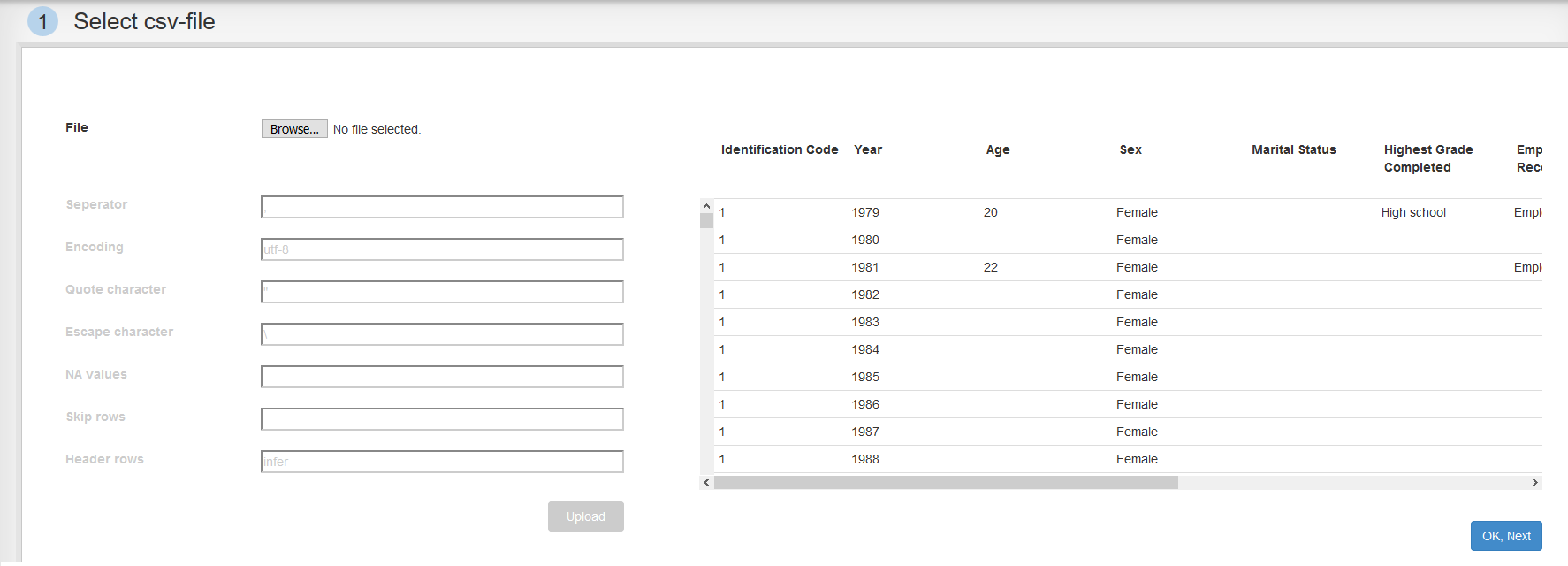1568x566 pixels.
Task: Click the Upload button
Action: (x=586, y=516)
